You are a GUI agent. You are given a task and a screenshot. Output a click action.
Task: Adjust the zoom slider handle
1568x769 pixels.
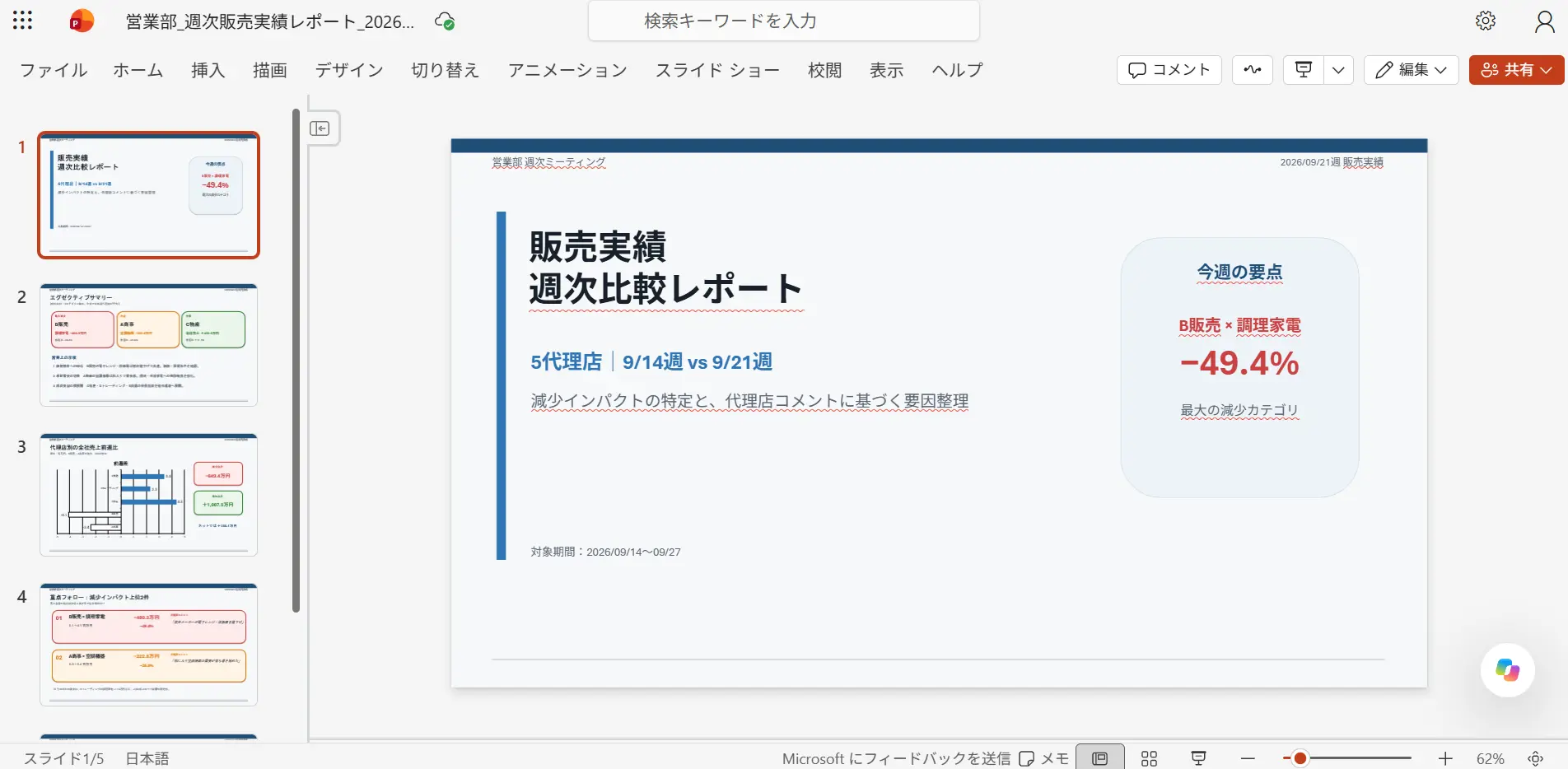(x=1300, y=758)
